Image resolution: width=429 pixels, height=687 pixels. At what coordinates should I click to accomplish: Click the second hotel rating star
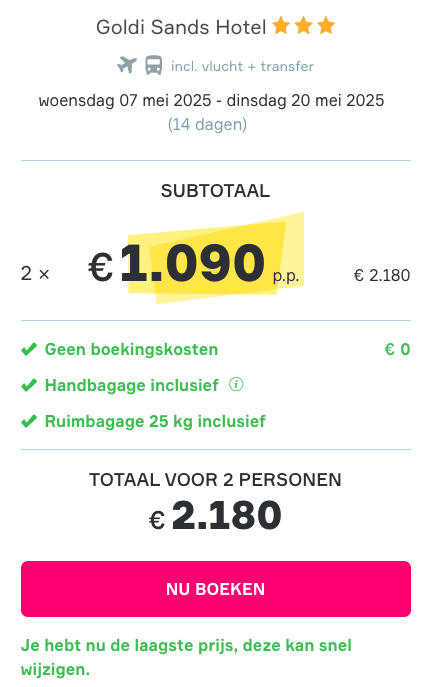[304, 26]
